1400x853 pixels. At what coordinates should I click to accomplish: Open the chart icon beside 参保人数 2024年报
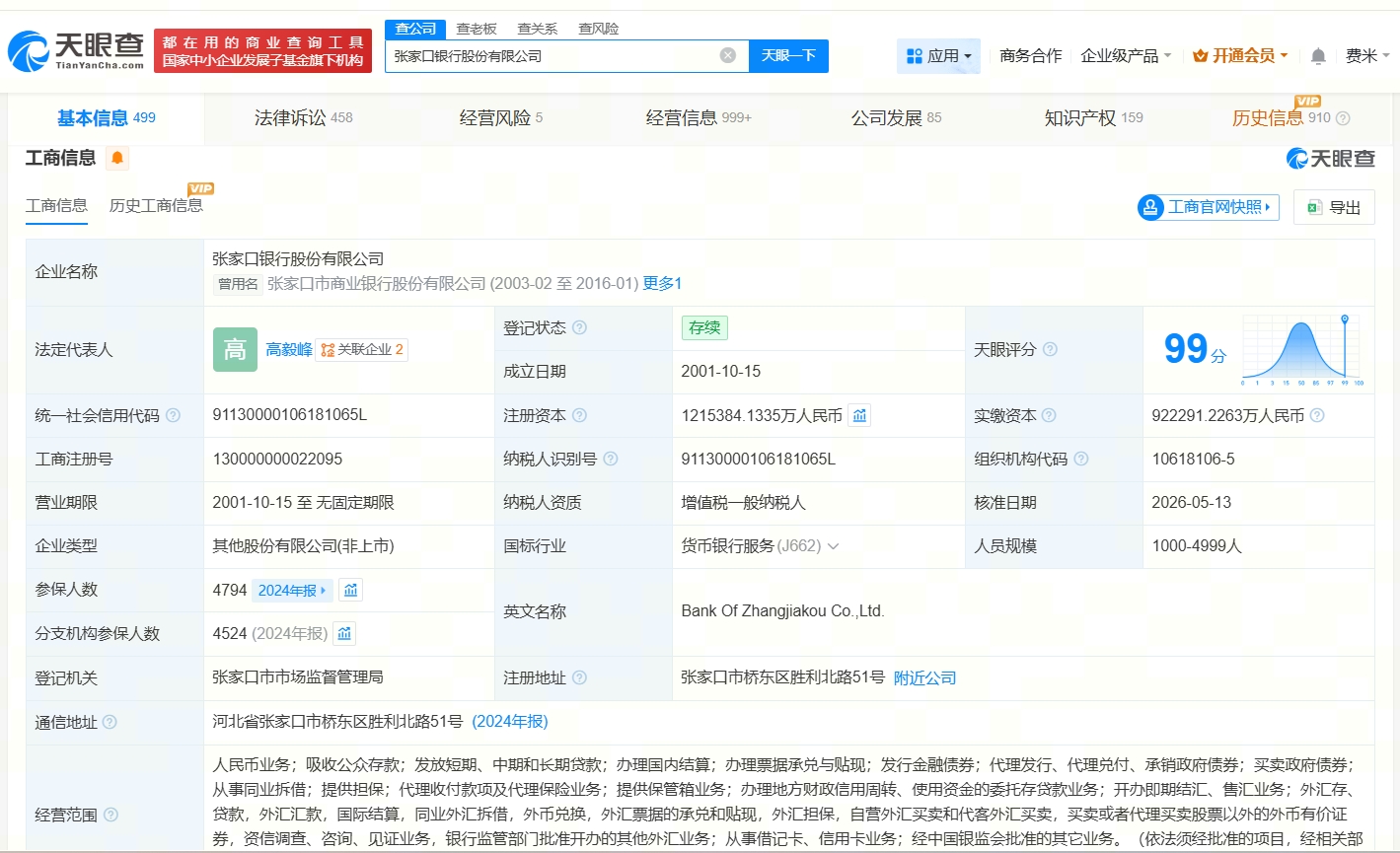point(351,590)
